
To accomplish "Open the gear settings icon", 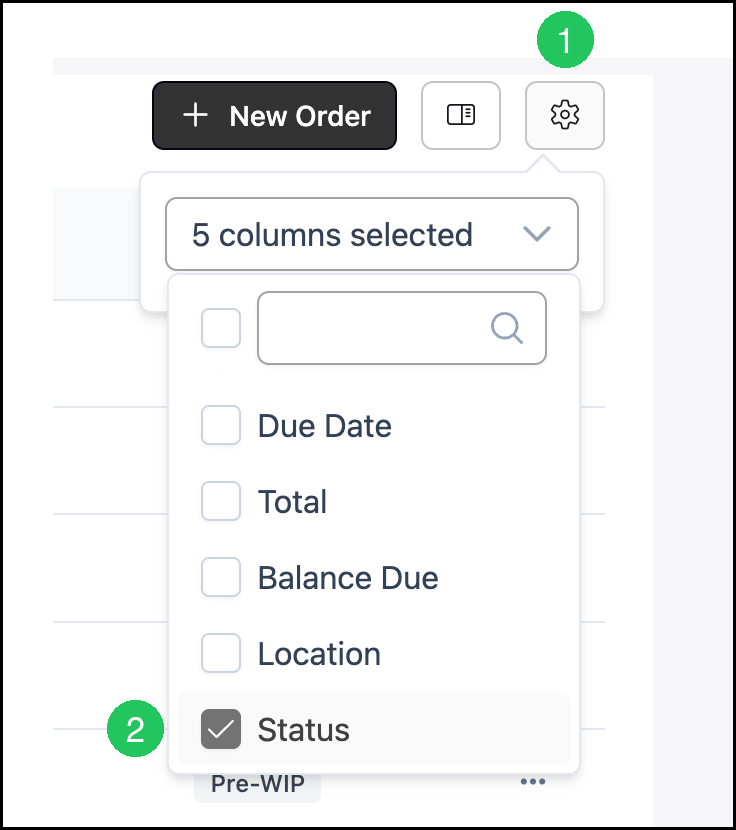I will click(x=564, y=115).
